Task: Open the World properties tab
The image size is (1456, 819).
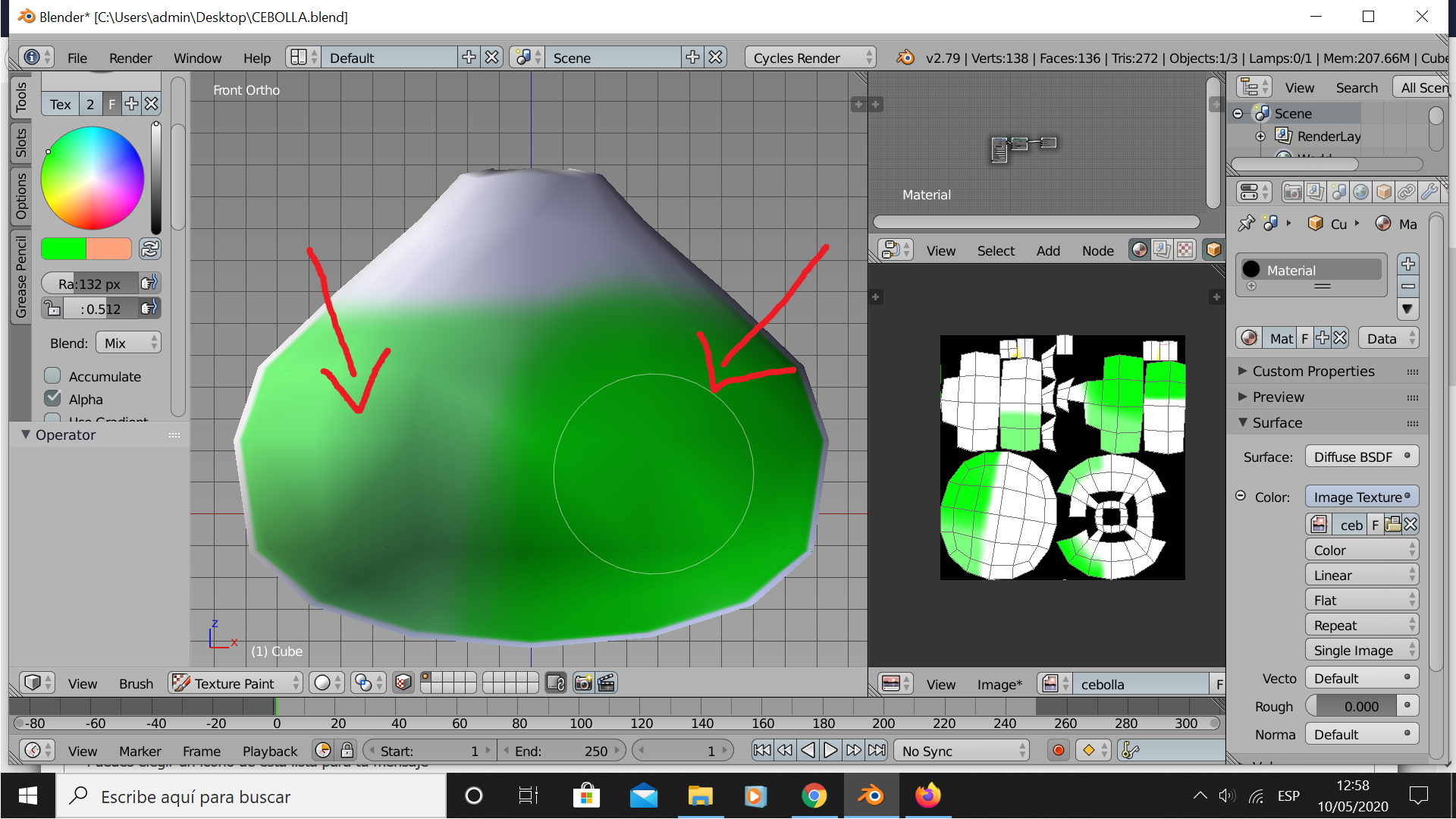Action: pyautogui.click(x=1361, y=193)
